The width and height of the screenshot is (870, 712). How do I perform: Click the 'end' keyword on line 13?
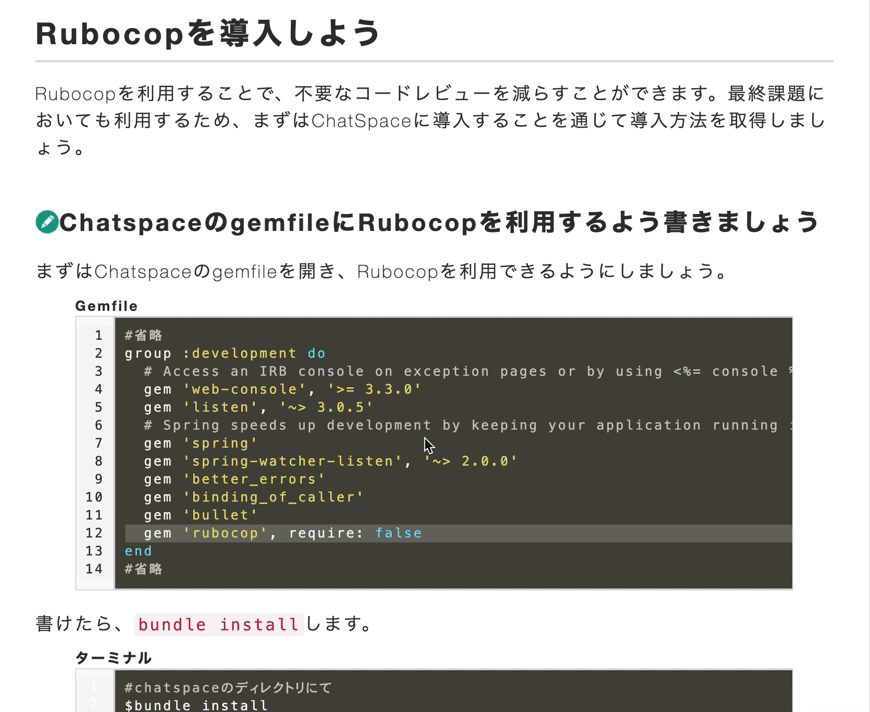[x=138, y=551]
